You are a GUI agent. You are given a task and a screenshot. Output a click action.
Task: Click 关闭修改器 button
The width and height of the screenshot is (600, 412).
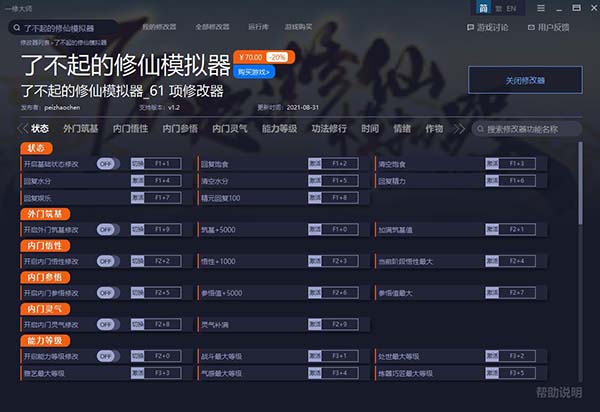(x=525, y=80)
